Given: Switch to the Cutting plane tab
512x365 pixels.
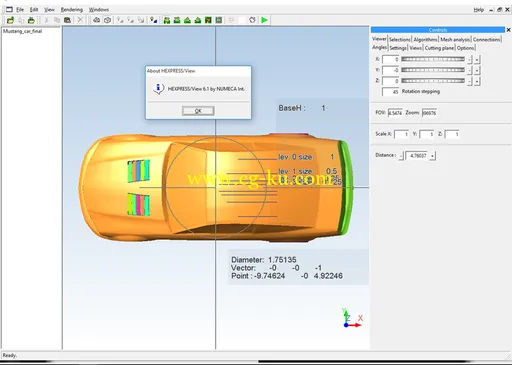Looking at the screenshot, I should tap(439, 48).
